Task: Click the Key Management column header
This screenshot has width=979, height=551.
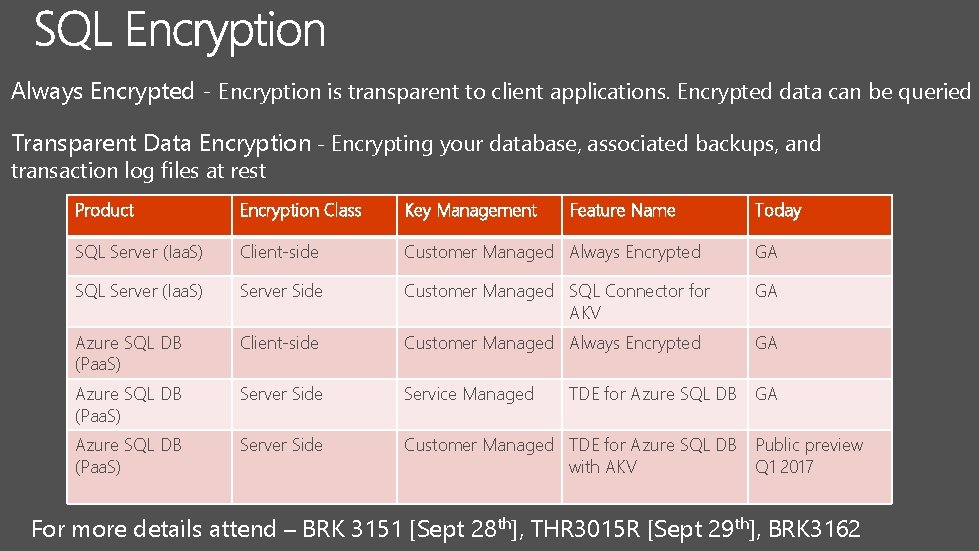Action: point(480,215)
